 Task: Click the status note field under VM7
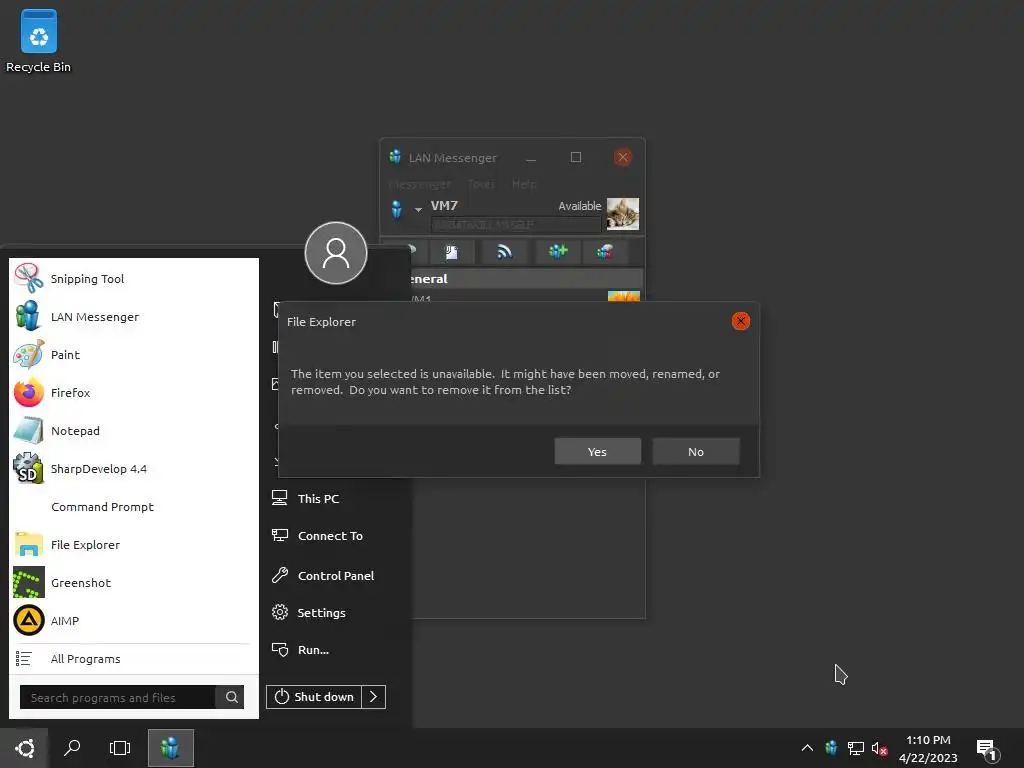tap(516, 225)
